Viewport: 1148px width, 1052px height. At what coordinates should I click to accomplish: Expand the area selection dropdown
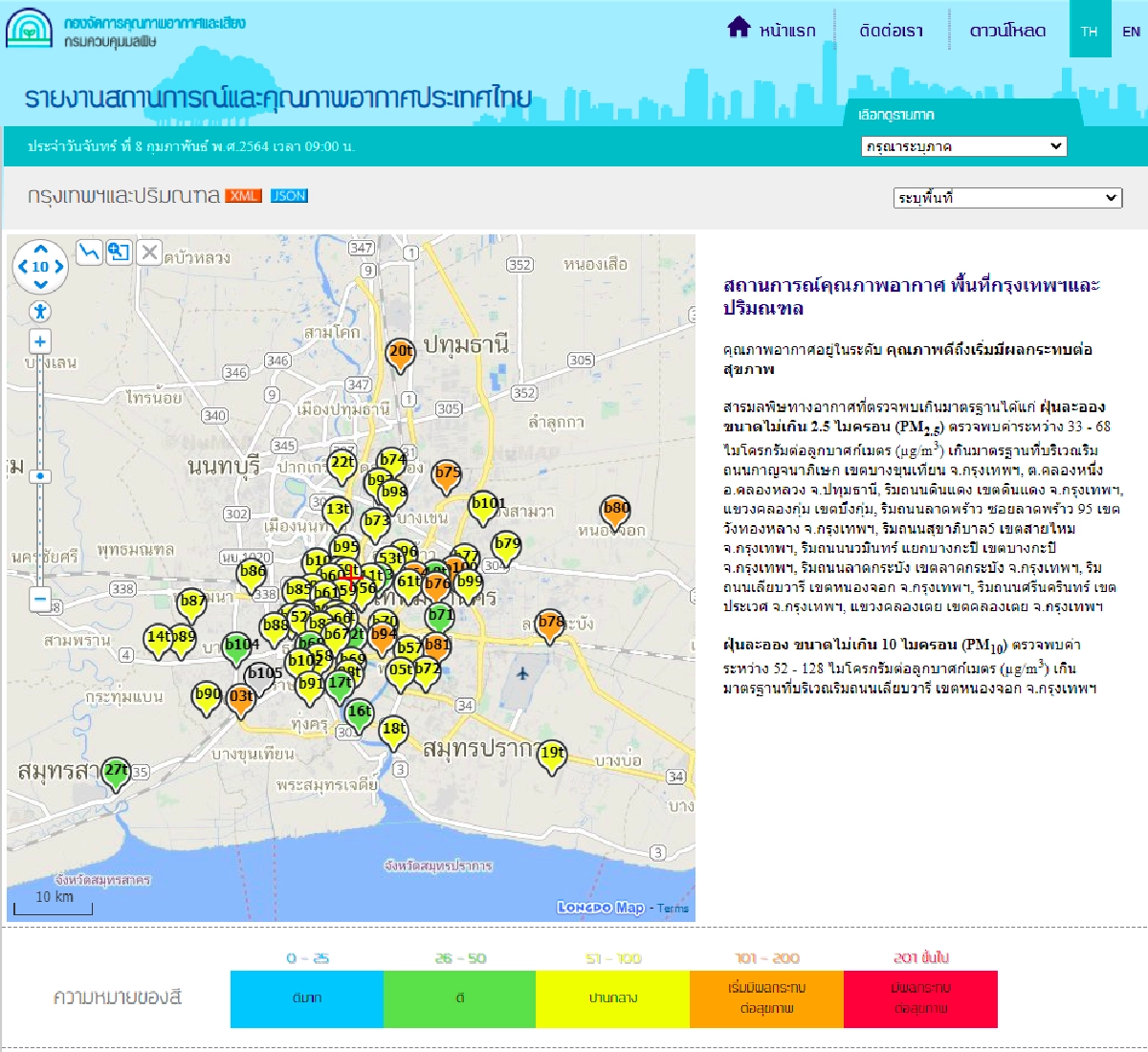click(1007, 198)
